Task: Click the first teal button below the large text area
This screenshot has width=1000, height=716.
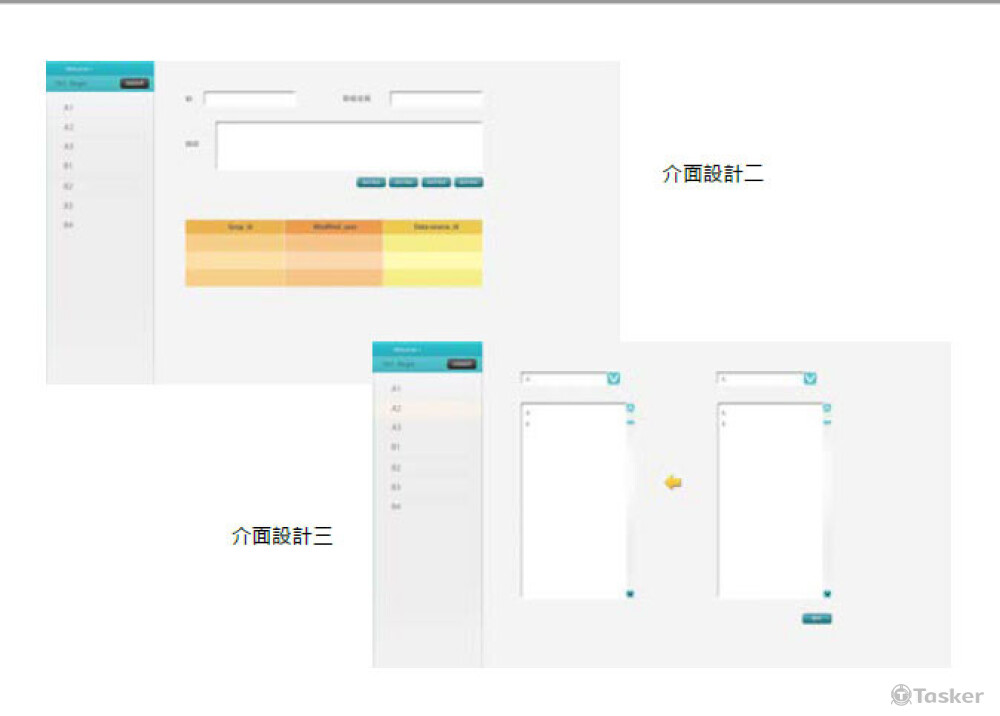Action: (371, 182)
